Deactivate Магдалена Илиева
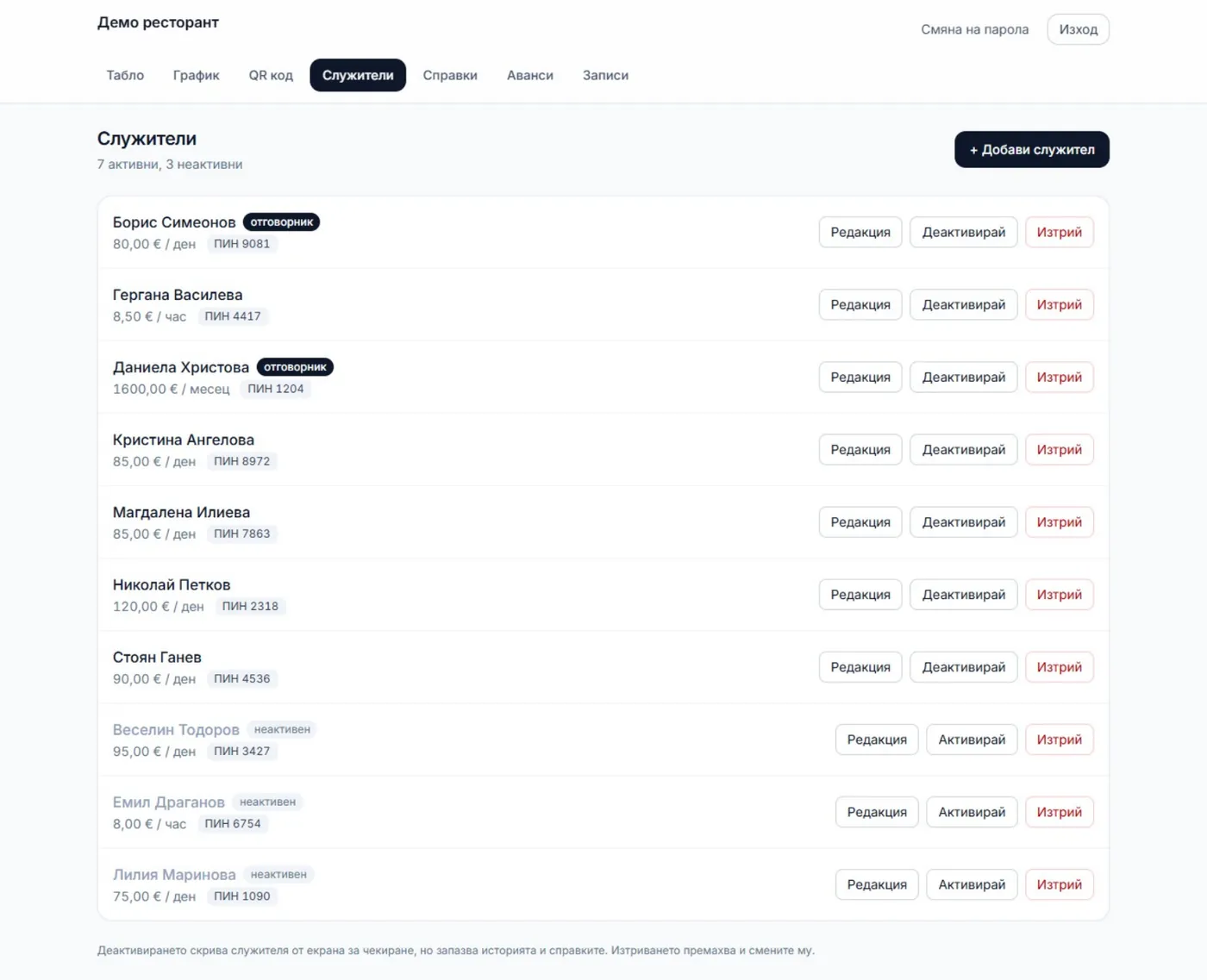The height and width of the screenshot is (980, 1207). [964, 521]
